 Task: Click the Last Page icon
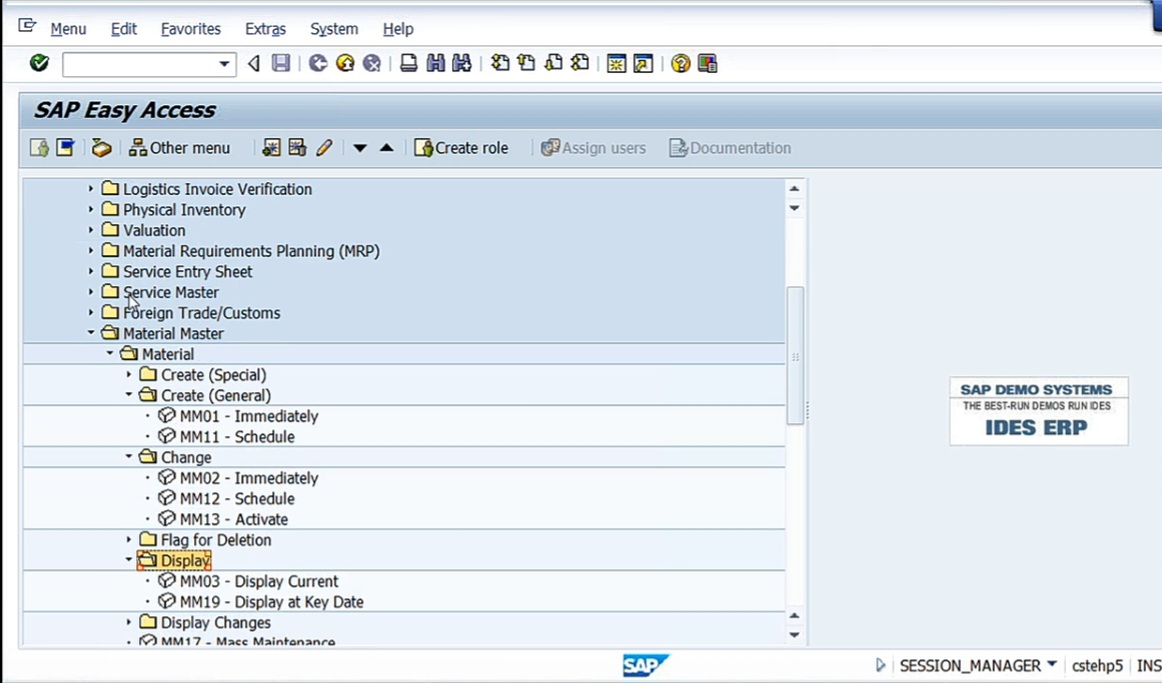pyautogui.click(x=580, y=64)
